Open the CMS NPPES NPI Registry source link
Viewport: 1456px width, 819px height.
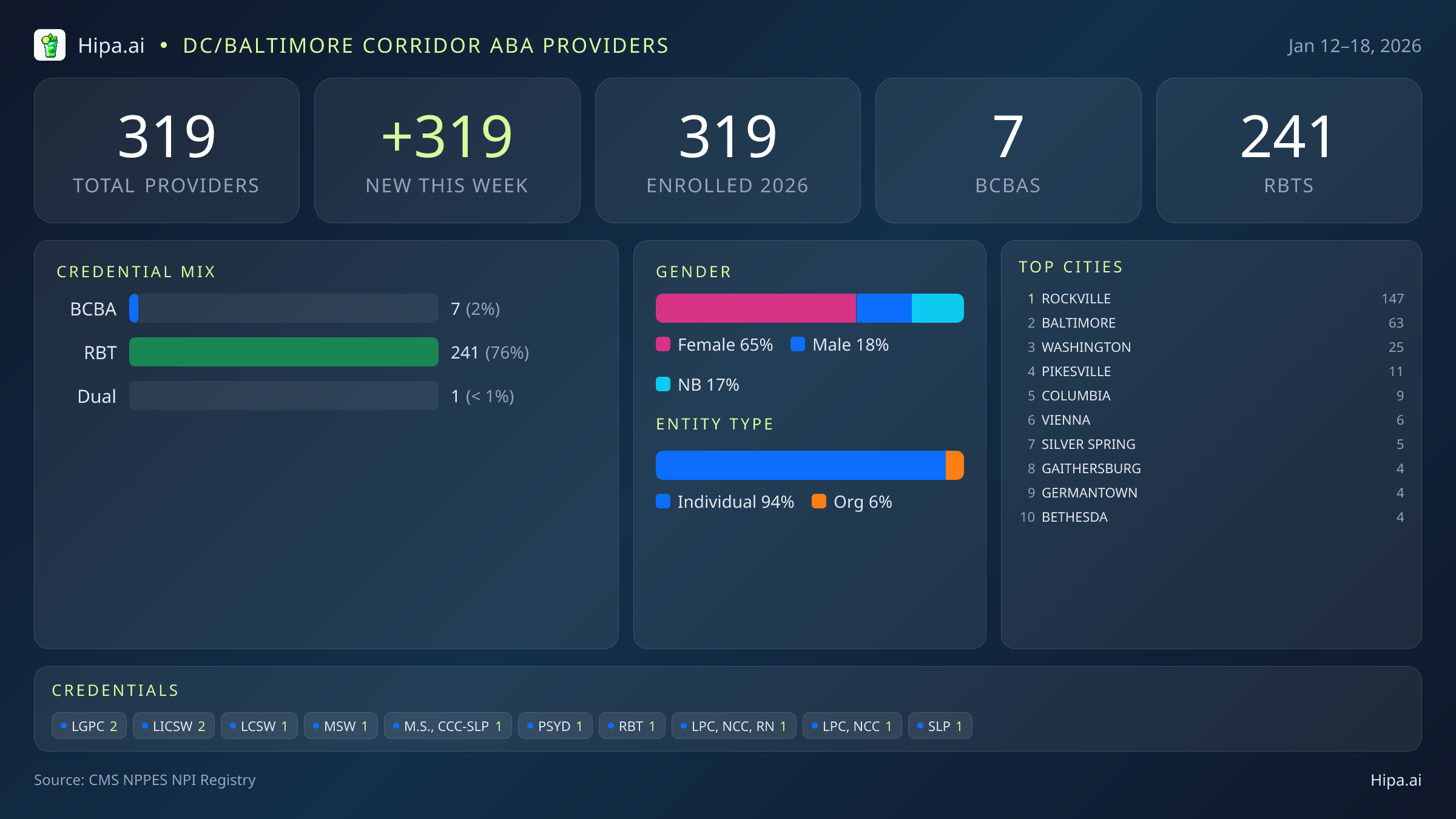145,780
